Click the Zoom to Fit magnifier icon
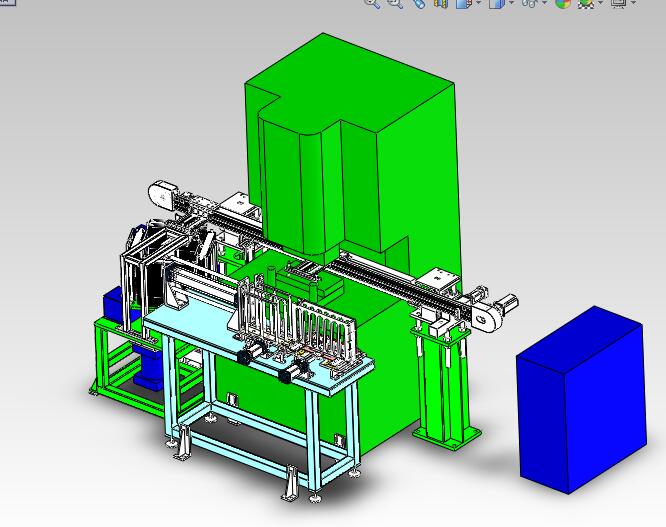 point(372,3)
